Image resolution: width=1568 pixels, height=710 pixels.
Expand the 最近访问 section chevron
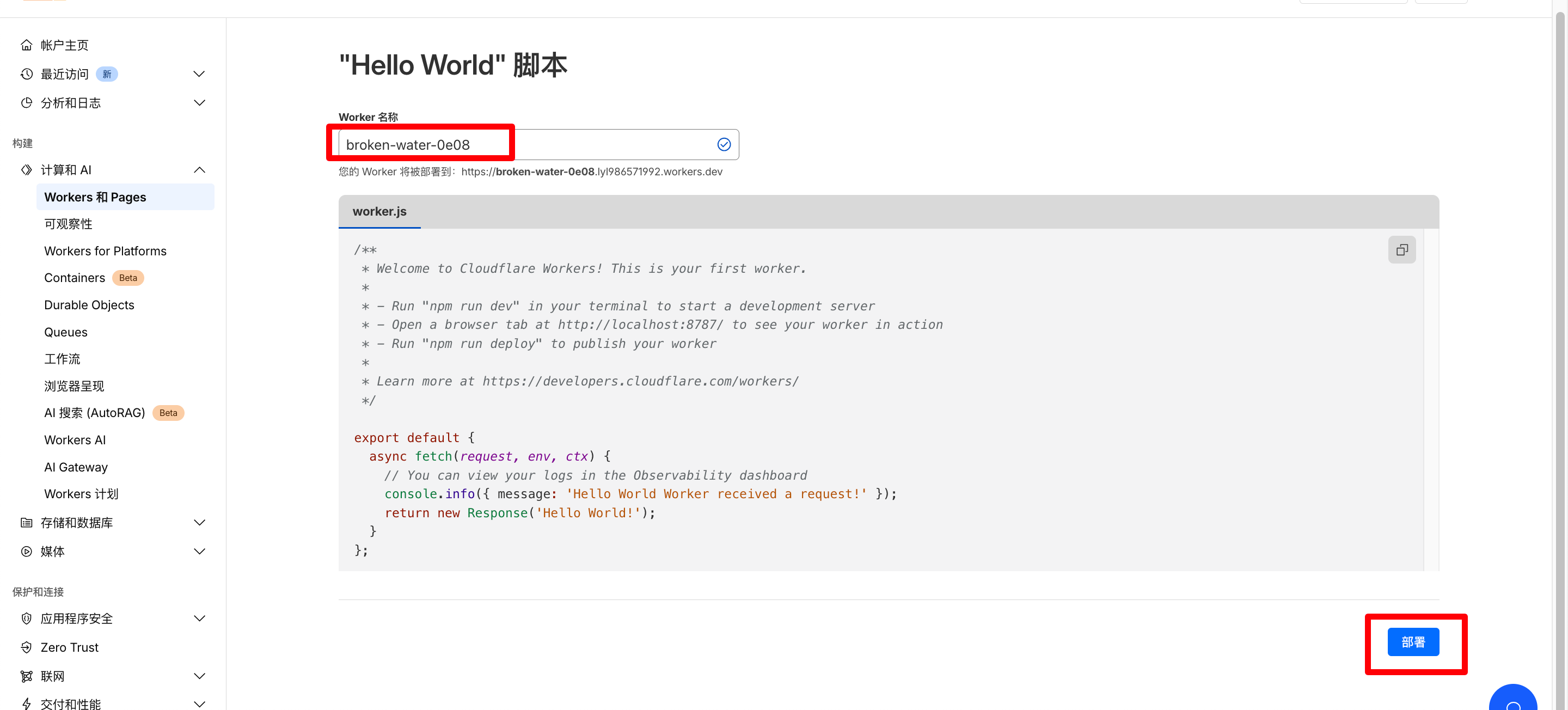click(x=199, y=74)
